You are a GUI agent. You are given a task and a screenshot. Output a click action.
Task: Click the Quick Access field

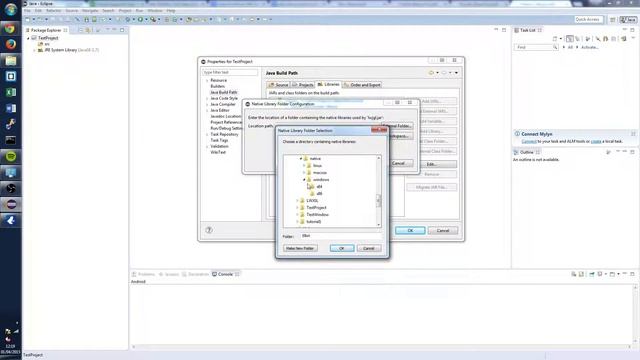point(588,20)
